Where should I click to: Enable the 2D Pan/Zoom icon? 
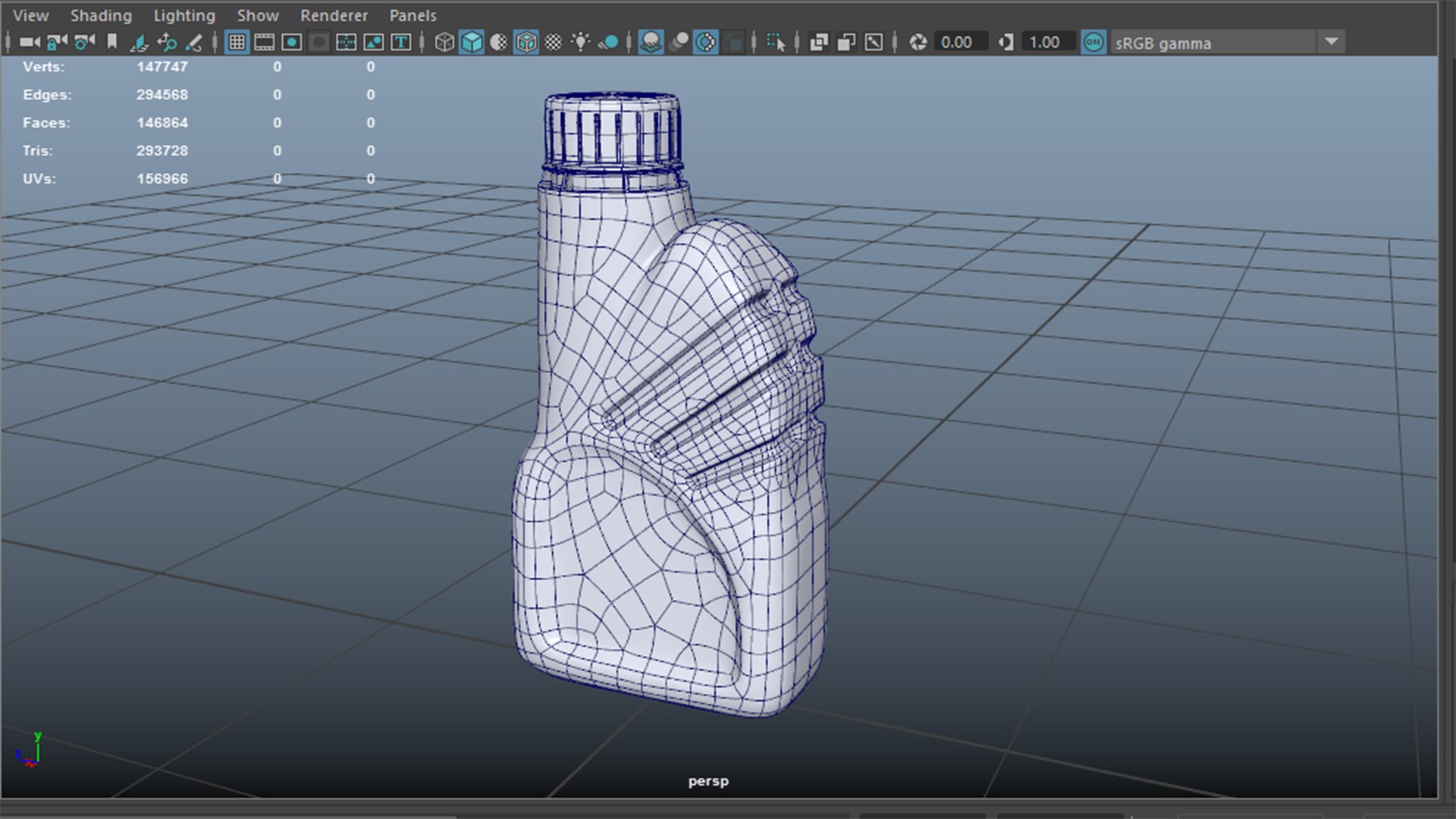(167, 42)
